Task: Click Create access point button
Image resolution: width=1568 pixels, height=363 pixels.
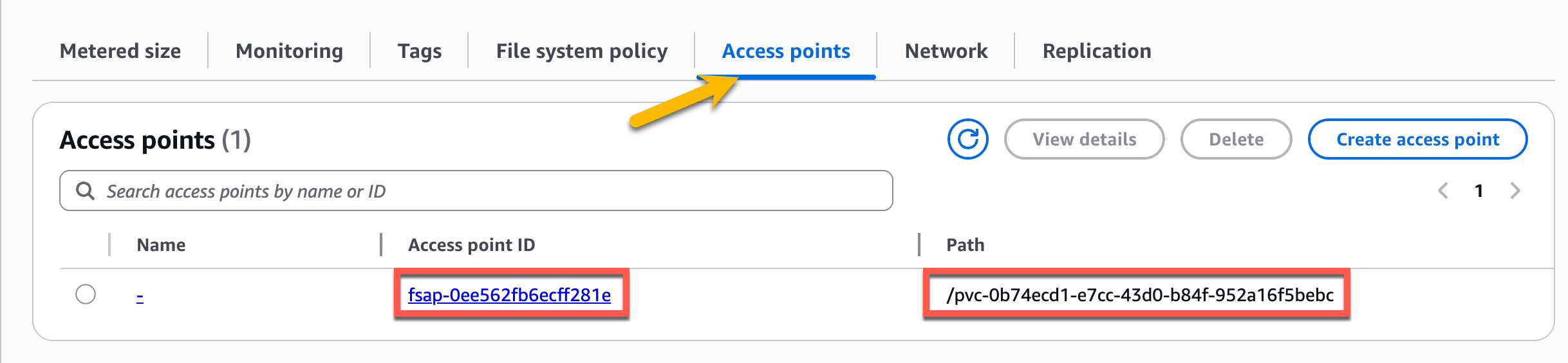Action: 1417,139
